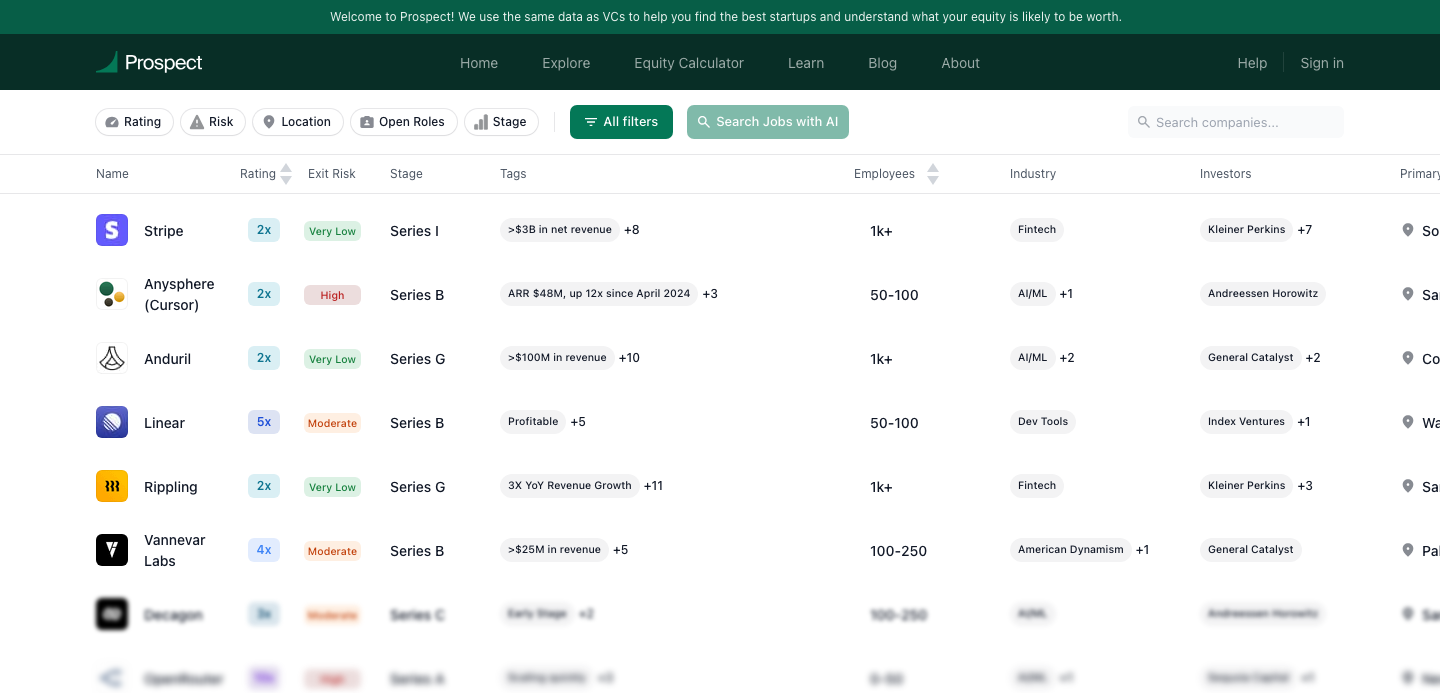Open the Help link
The width and height of the screenshot is (1440, 693).
(x=1252, y=63)
